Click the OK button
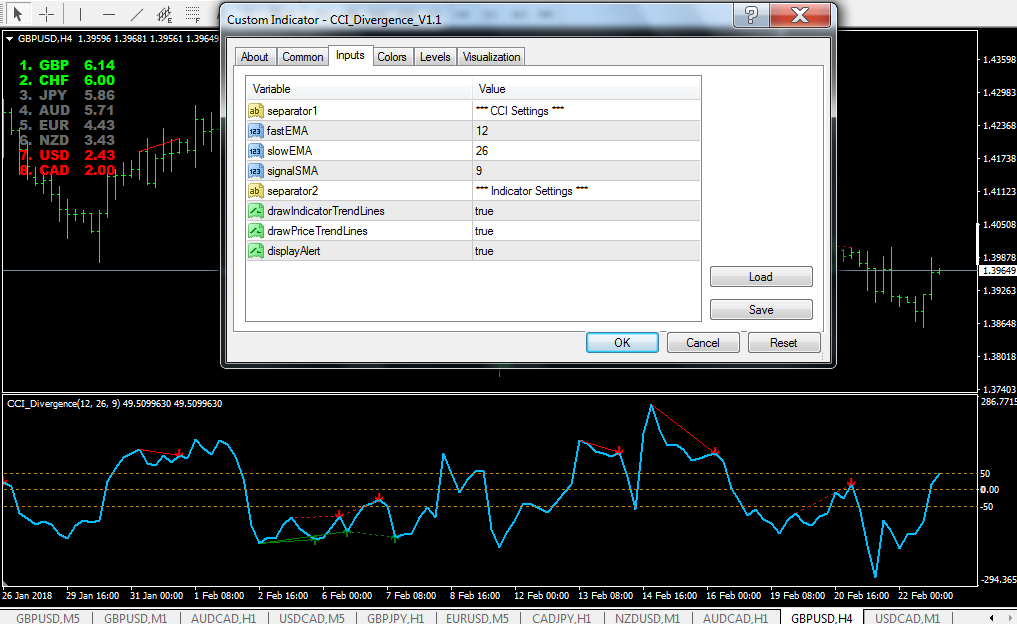The image size is (1017, 624). coord(622,342)
